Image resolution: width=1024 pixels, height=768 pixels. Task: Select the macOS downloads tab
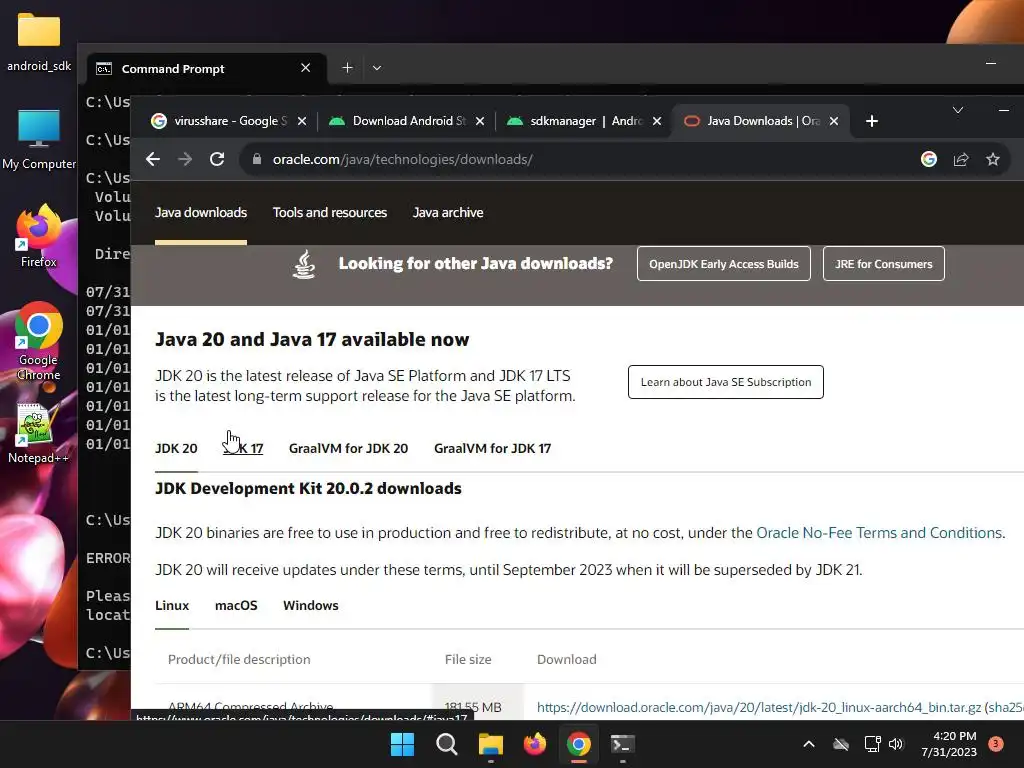pos(236,605)
